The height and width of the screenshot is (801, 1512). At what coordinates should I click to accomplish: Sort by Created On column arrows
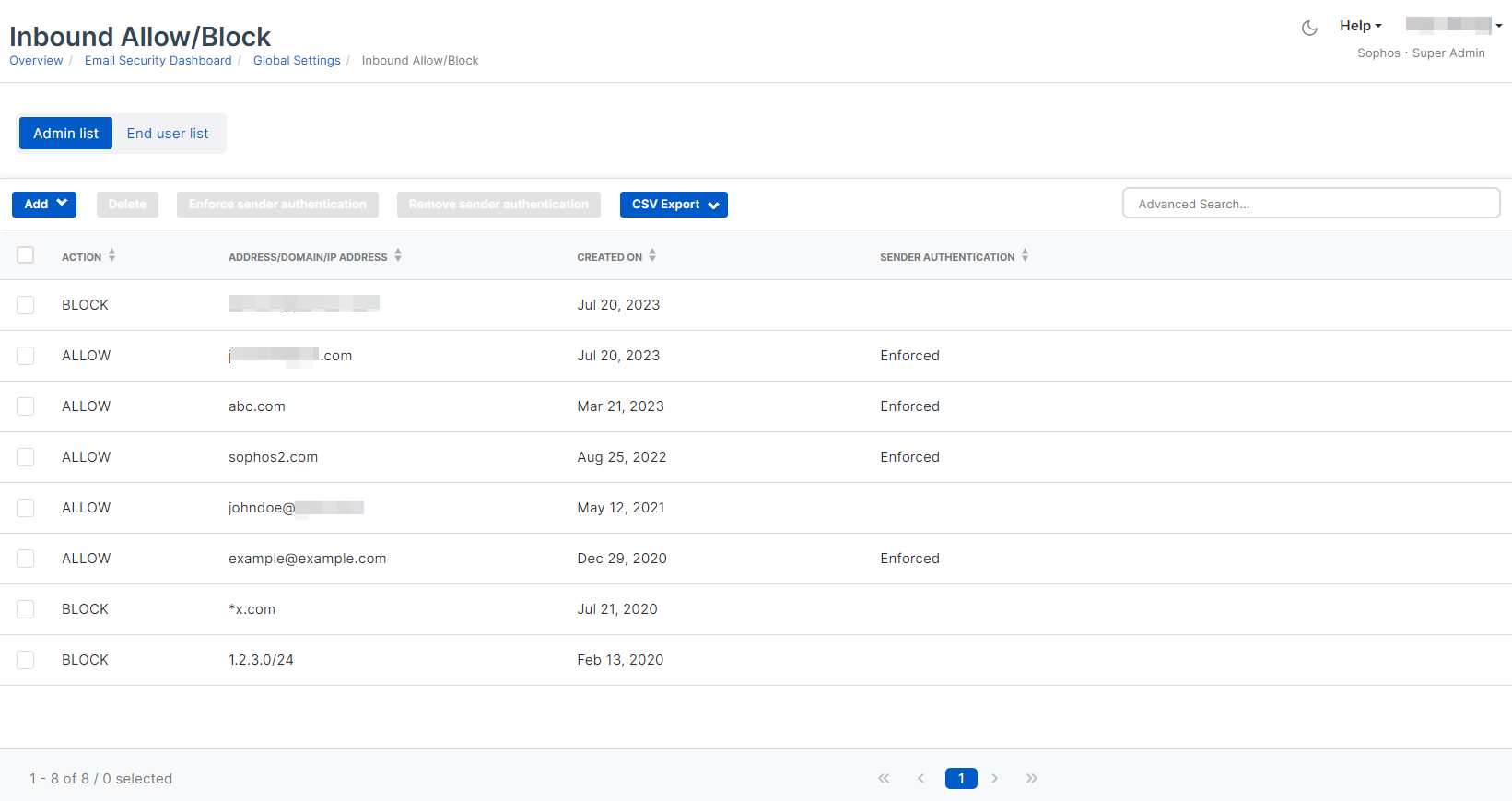point(652,256)
